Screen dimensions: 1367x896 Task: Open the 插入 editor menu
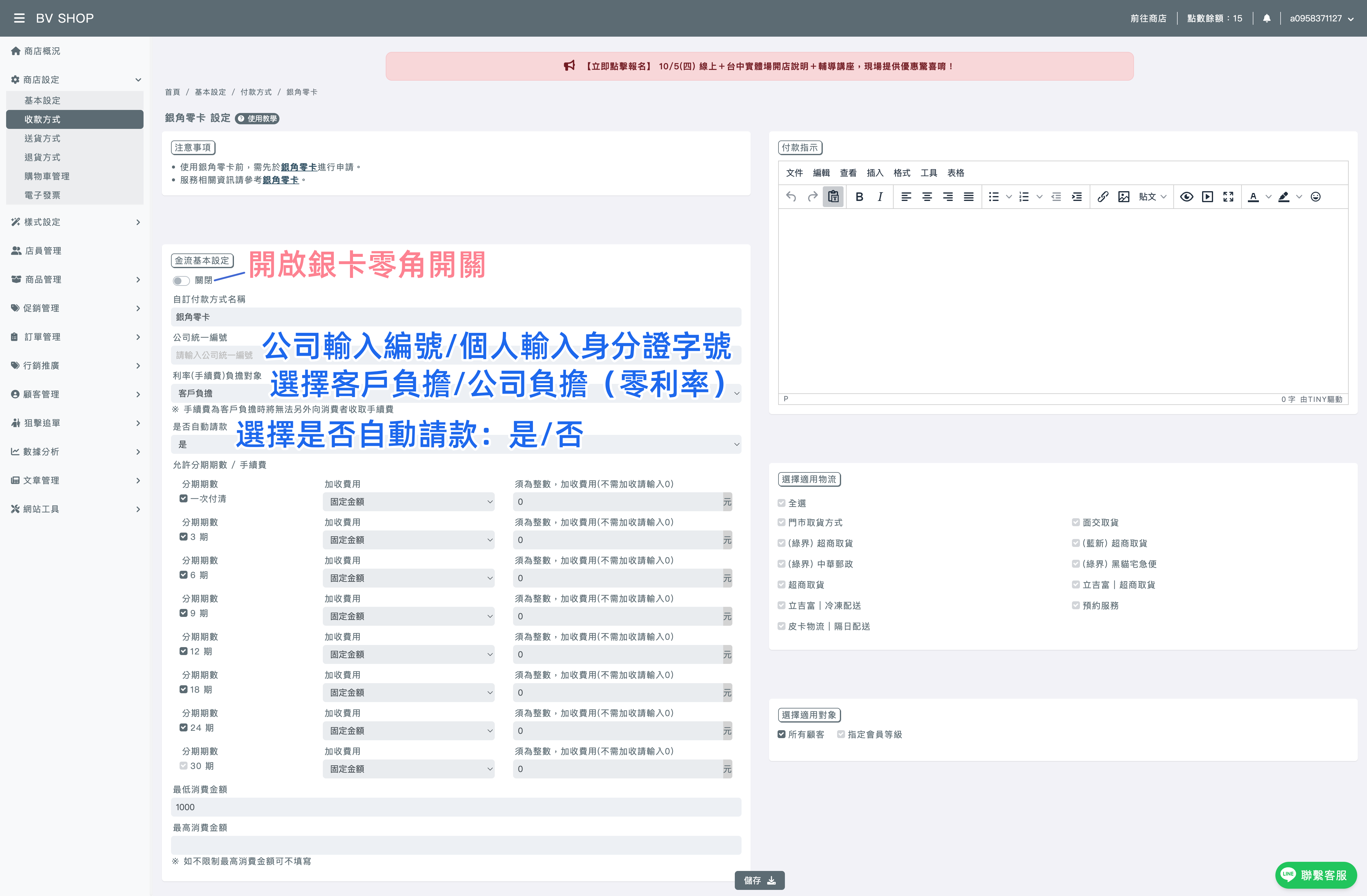[x=875, y=173]
